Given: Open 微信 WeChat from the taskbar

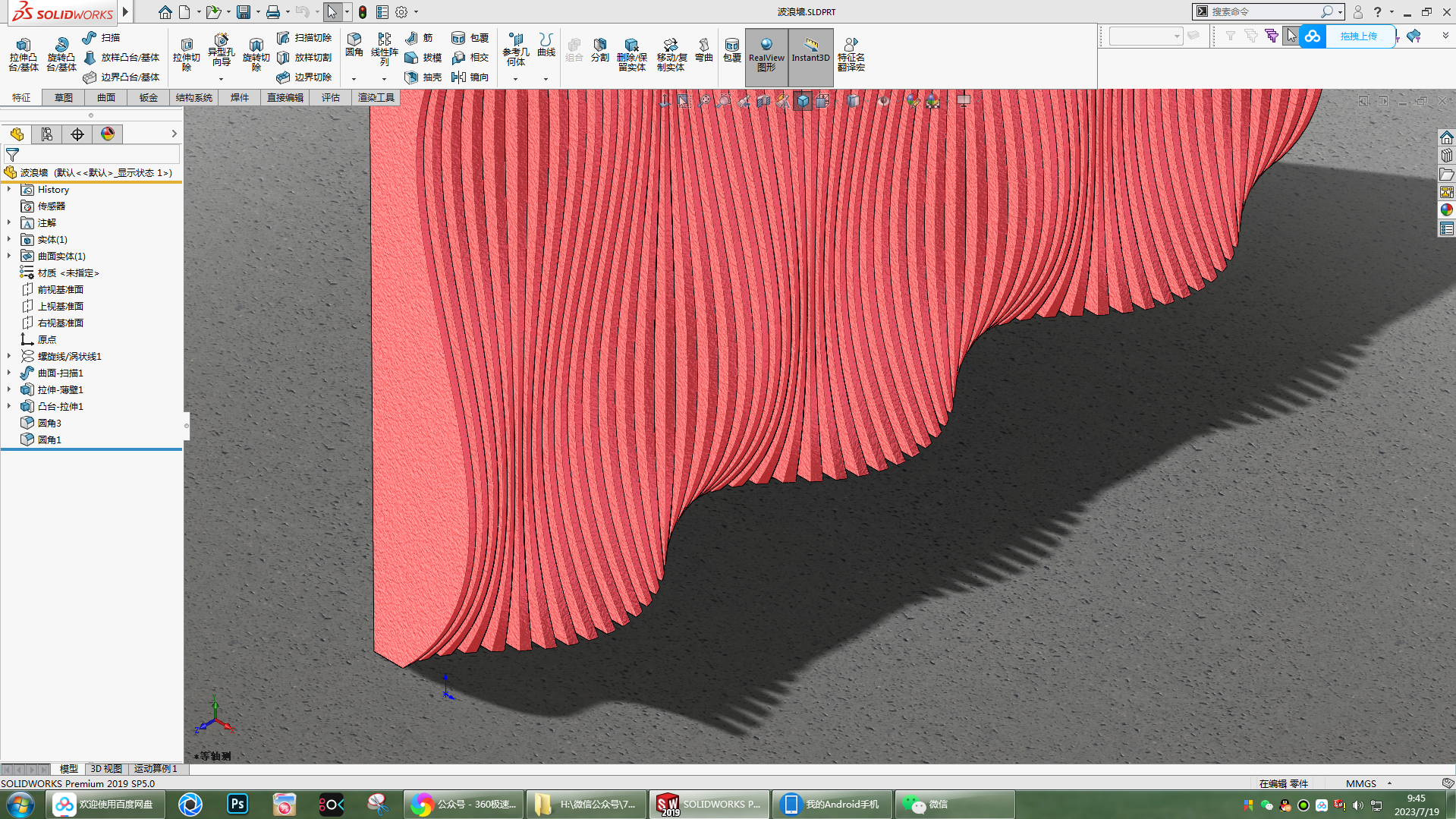Looking at the screenshot, I should coord(954,804).
